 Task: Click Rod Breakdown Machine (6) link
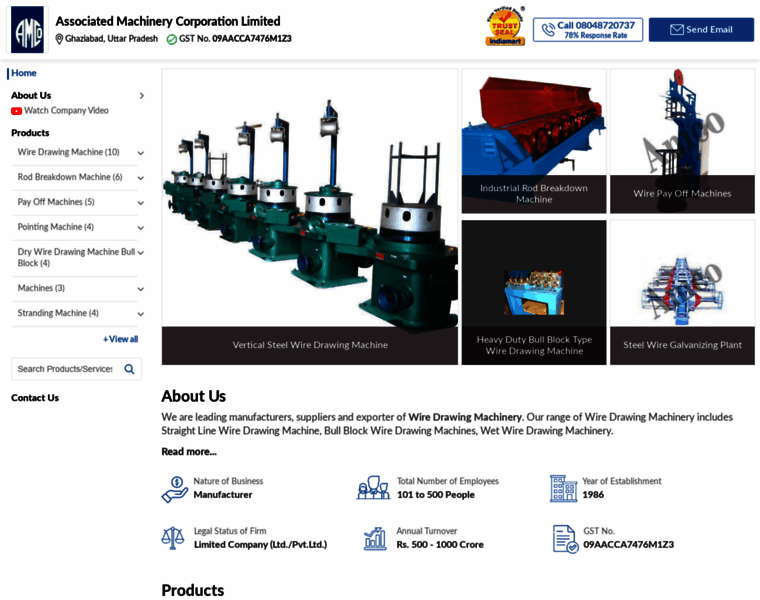pyautogui.click(x=70, y=177)
